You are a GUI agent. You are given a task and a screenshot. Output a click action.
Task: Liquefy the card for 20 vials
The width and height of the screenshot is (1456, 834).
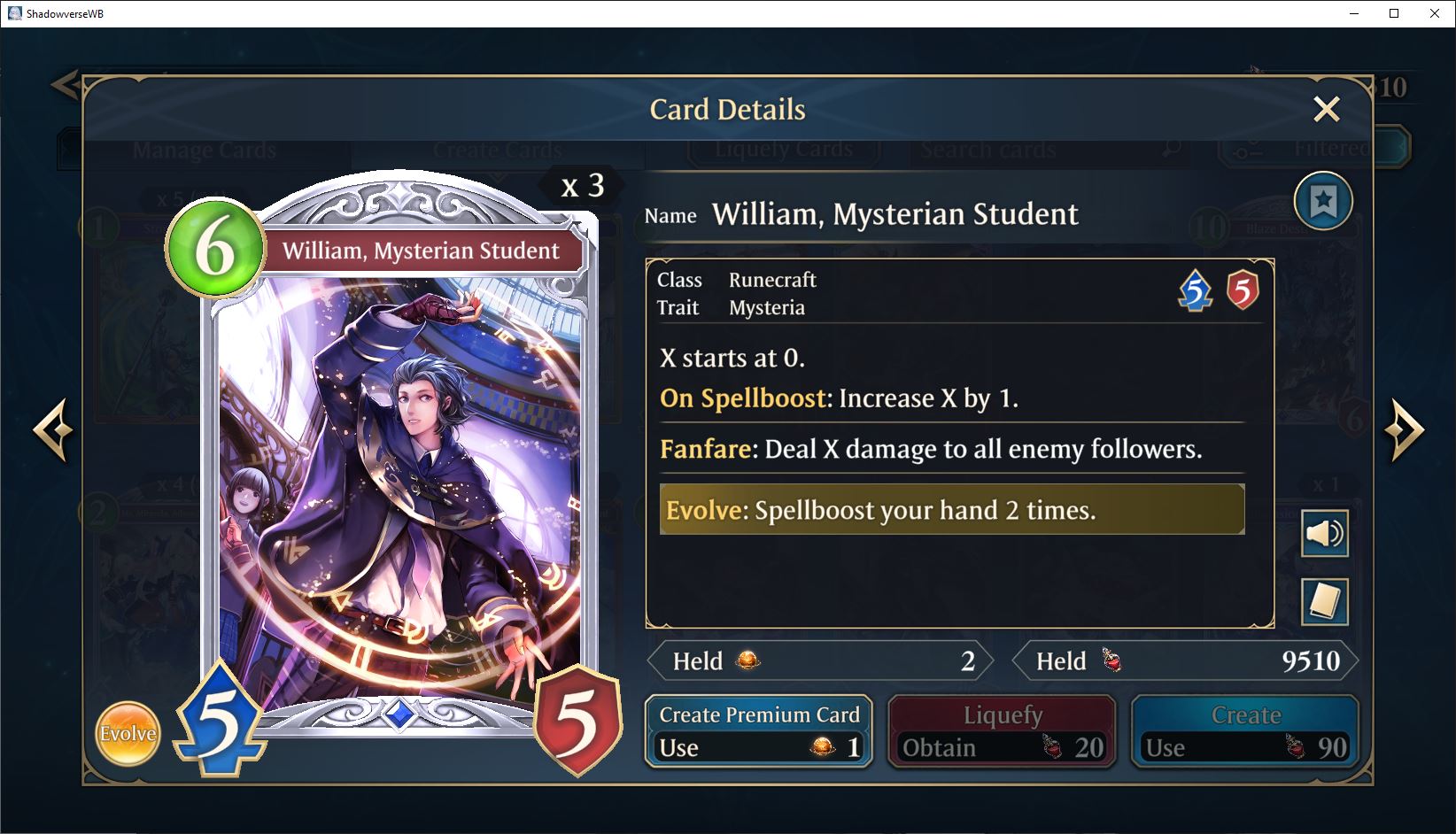[x=1002, y=731]
